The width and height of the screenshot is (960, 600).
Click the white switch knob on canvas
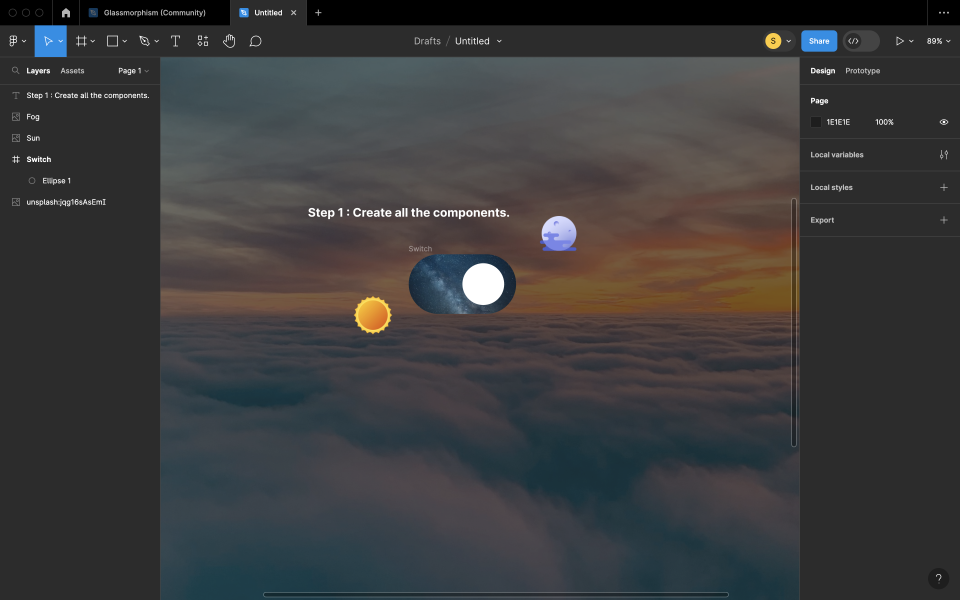[x=483, y=284]
